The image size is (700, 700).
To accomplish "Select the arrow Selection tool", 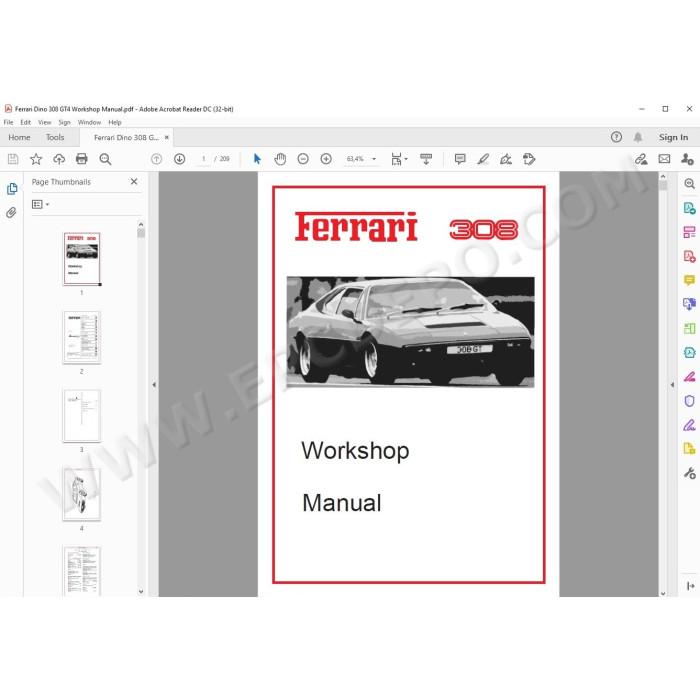I will [x=257, y=159].
